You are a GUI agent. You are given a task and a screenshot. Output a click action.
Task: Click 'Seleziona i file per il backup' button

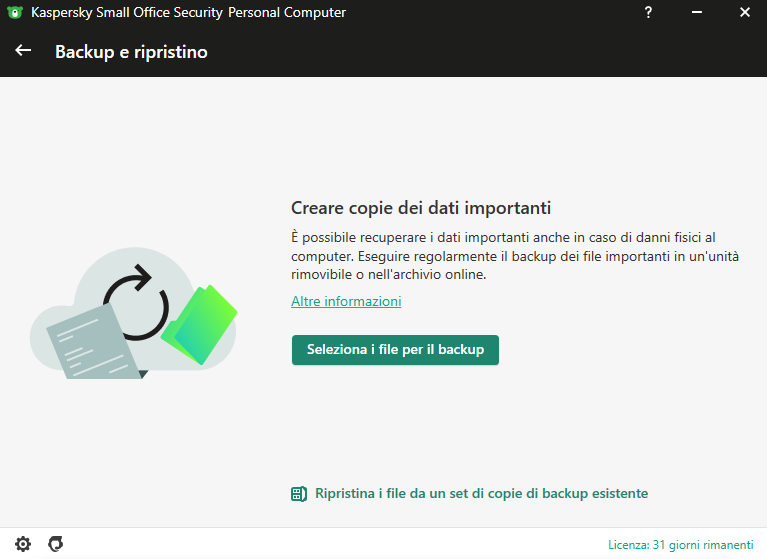395,350
